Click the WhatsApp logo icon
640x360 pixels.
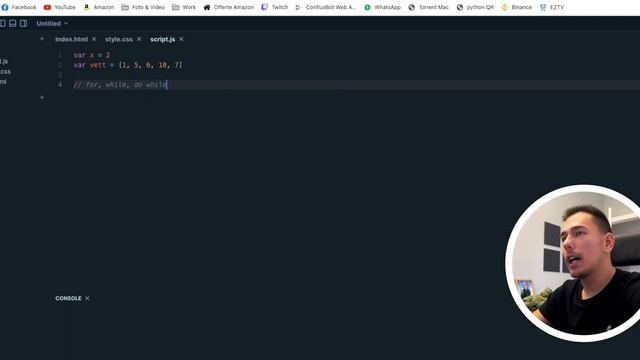[367, 7]
